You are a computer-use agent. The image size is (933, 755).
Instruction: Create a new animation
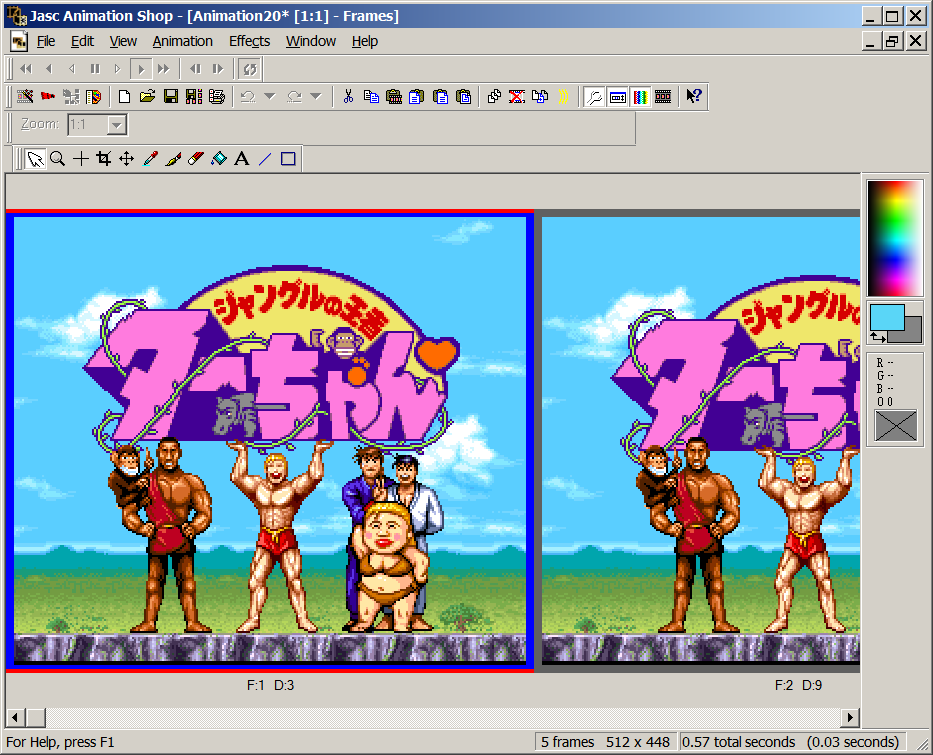(124, 96)
